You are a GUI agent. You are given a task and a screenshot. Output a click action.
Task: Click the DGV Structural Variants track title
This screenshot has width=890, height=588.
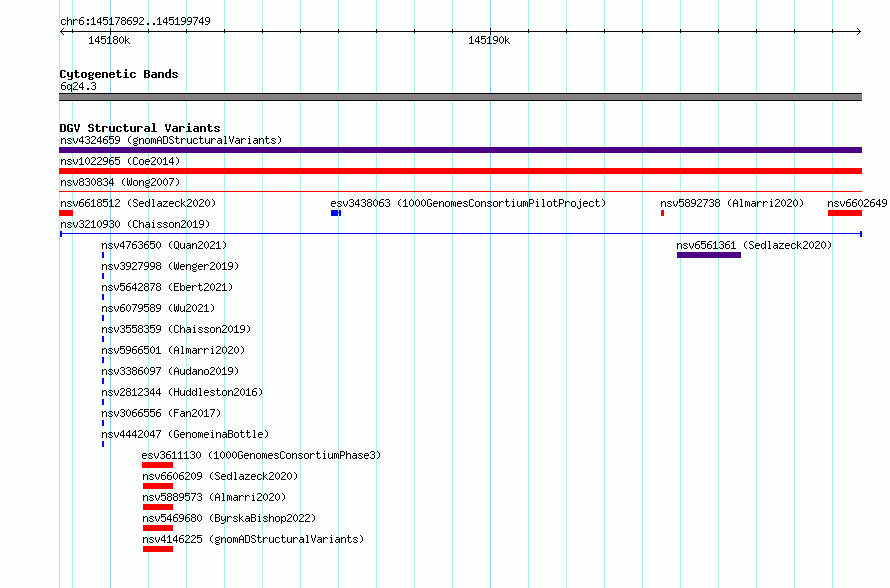click(x=140, y=128)
